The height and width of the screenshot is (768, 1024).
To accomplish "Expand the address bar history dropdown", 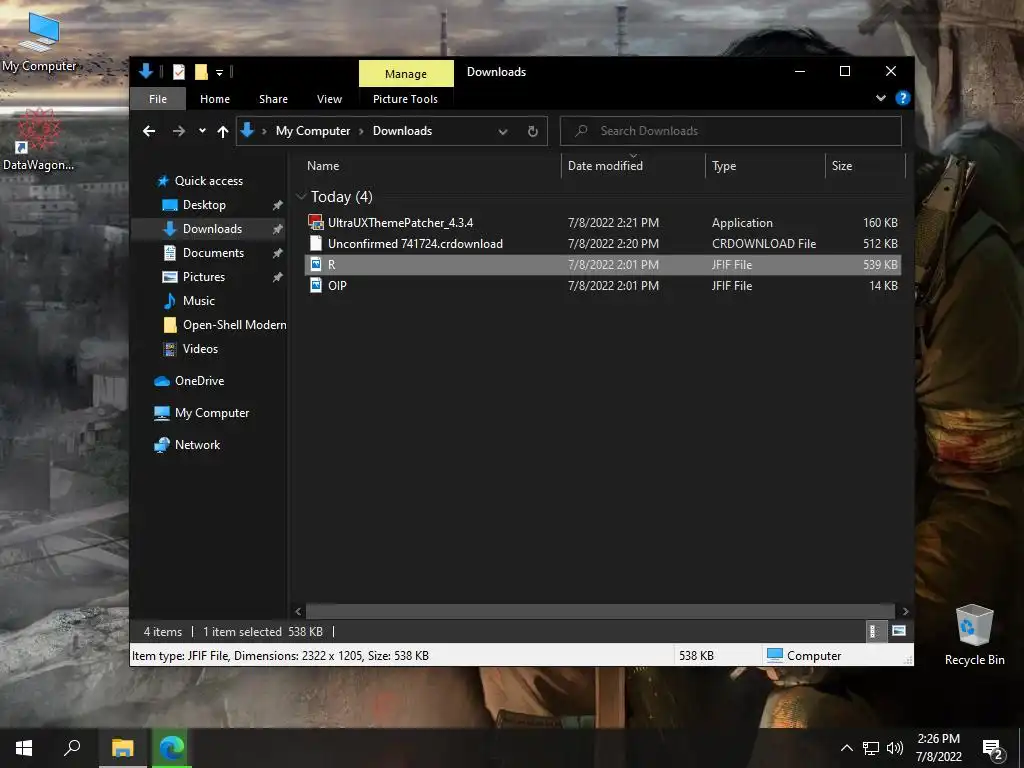I will (503, 131).
